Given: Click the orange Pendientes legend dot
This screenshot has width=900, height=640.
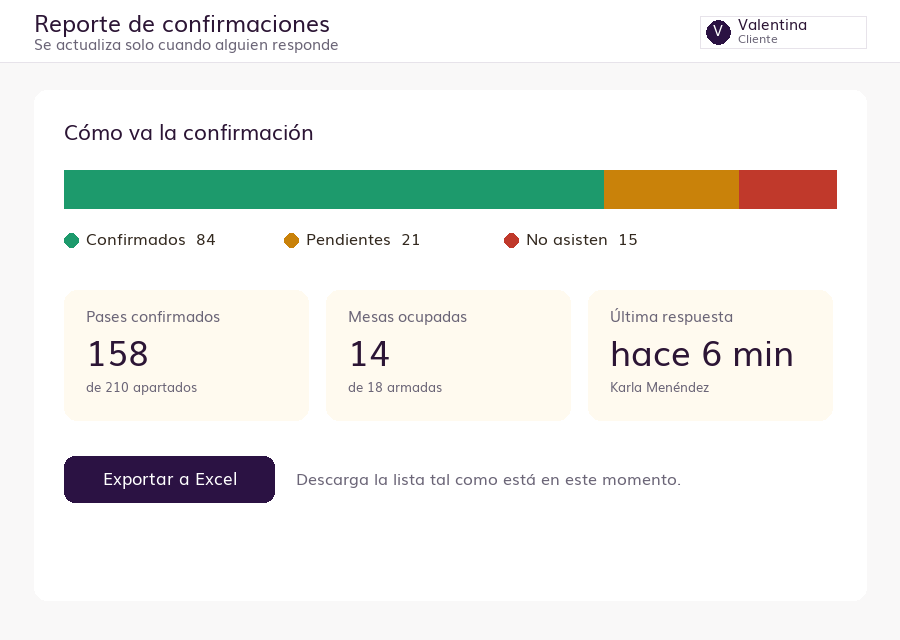Looking at the screenshot, I should 292,241.
